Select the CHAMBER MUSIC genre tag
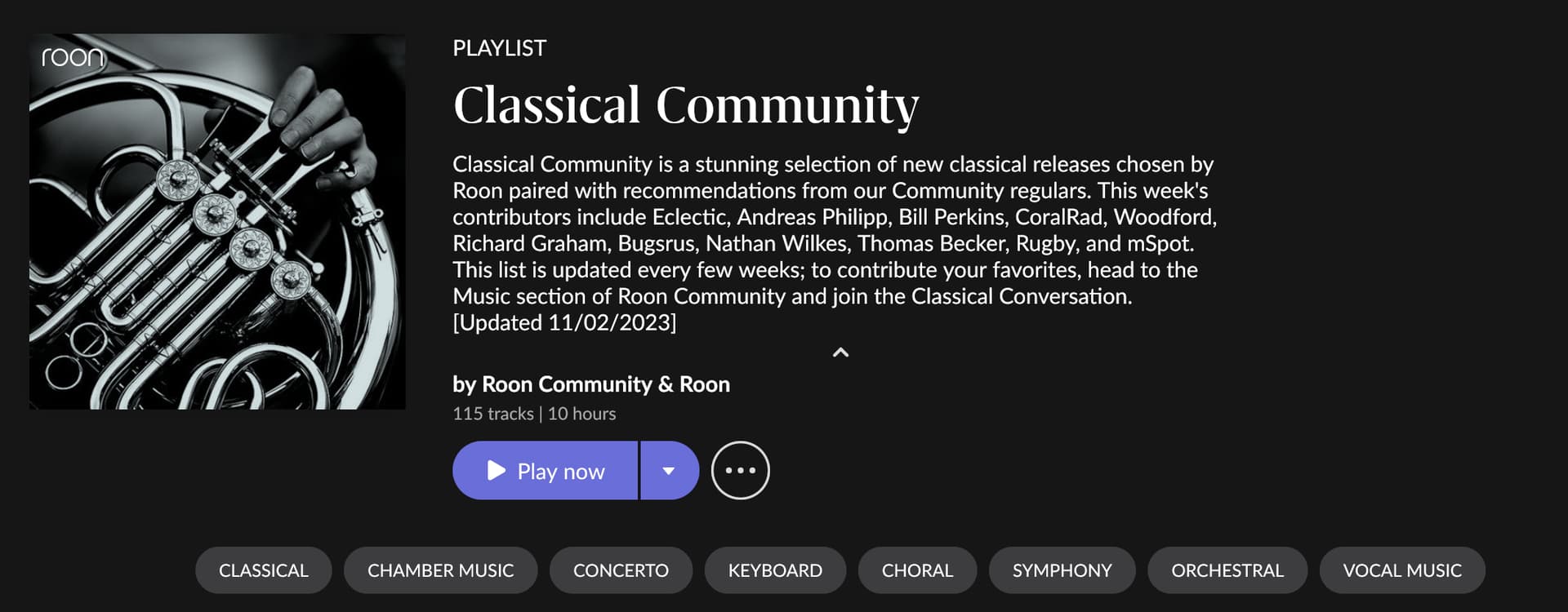This screenshot has width=1568, height=612. pos(441,570)
